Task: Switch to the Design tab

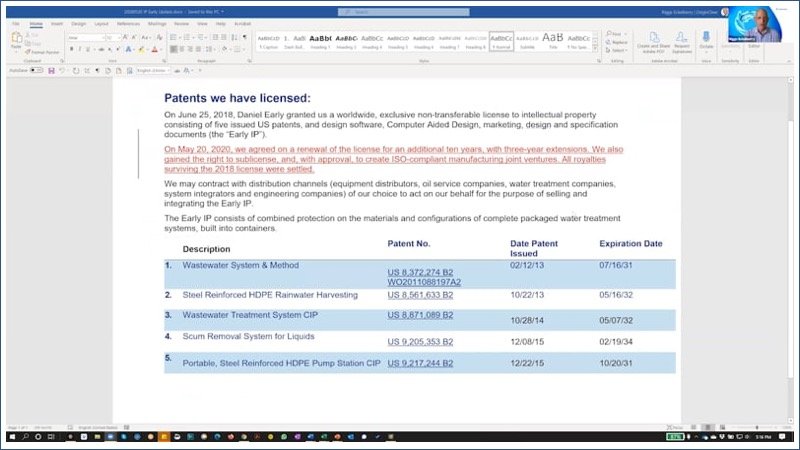Action: [79, 24]
